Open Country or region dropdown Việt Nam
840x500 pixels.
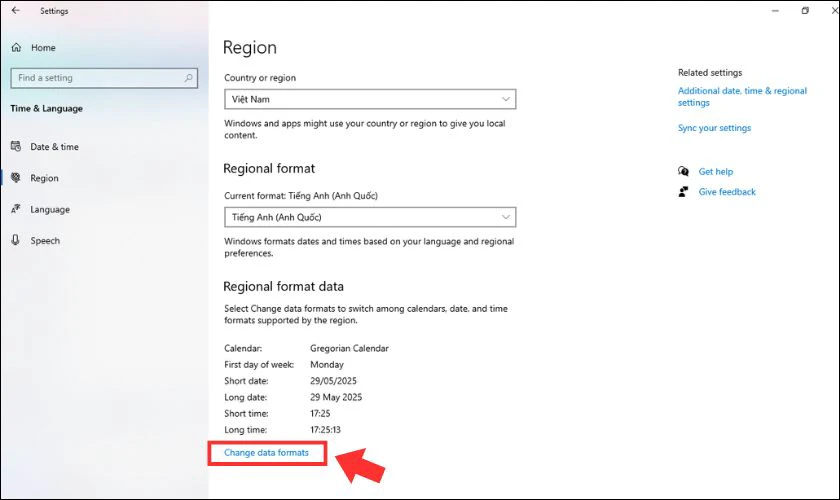(370, 99)
